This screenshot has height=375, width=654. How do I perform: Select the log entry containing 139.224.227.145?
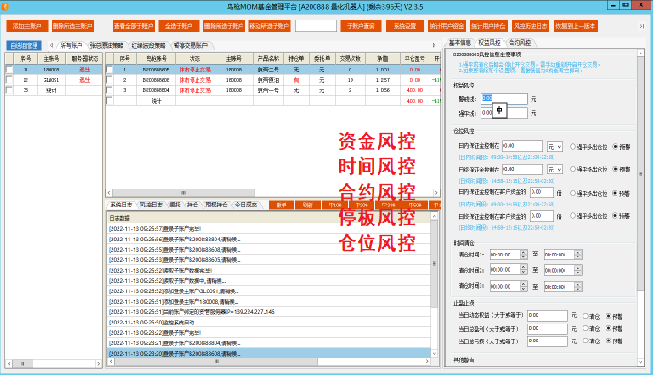[x=269, y=312]
